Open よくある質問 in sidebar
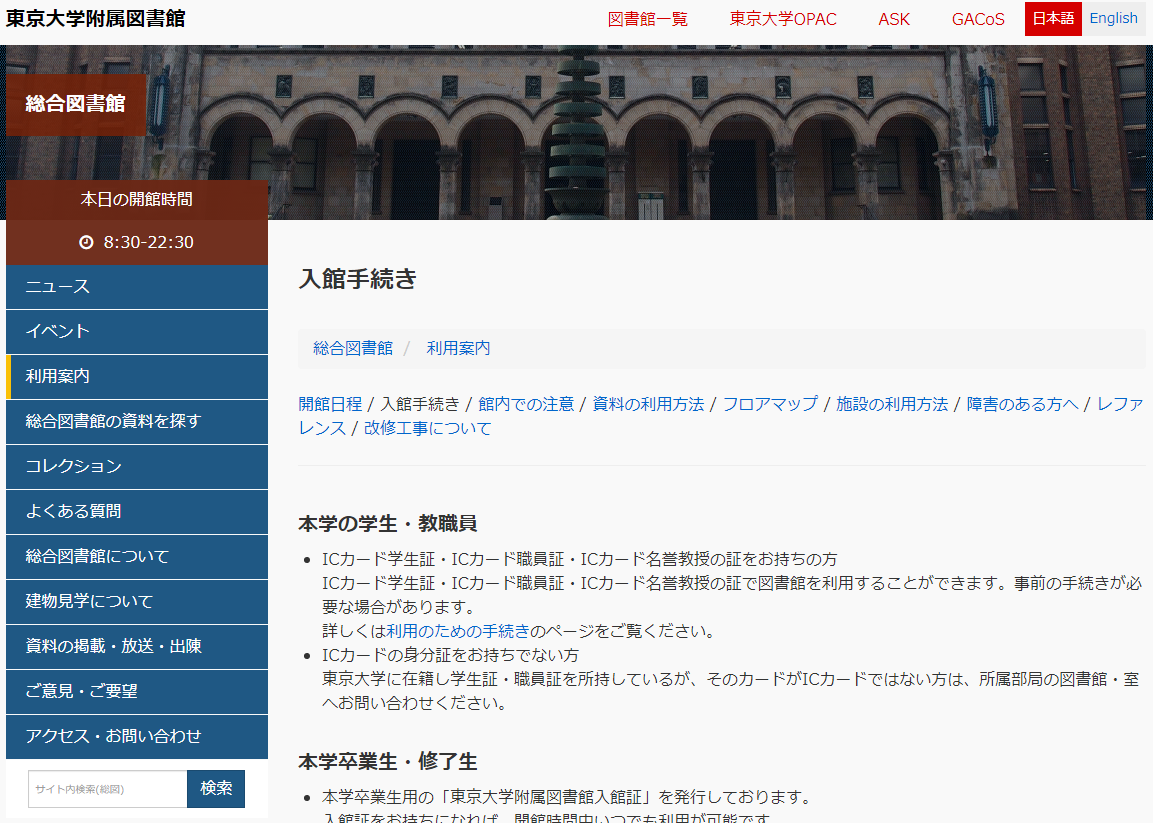Image resolution: width=1153 pixels, height=823 pixels. tap(73, 512)
